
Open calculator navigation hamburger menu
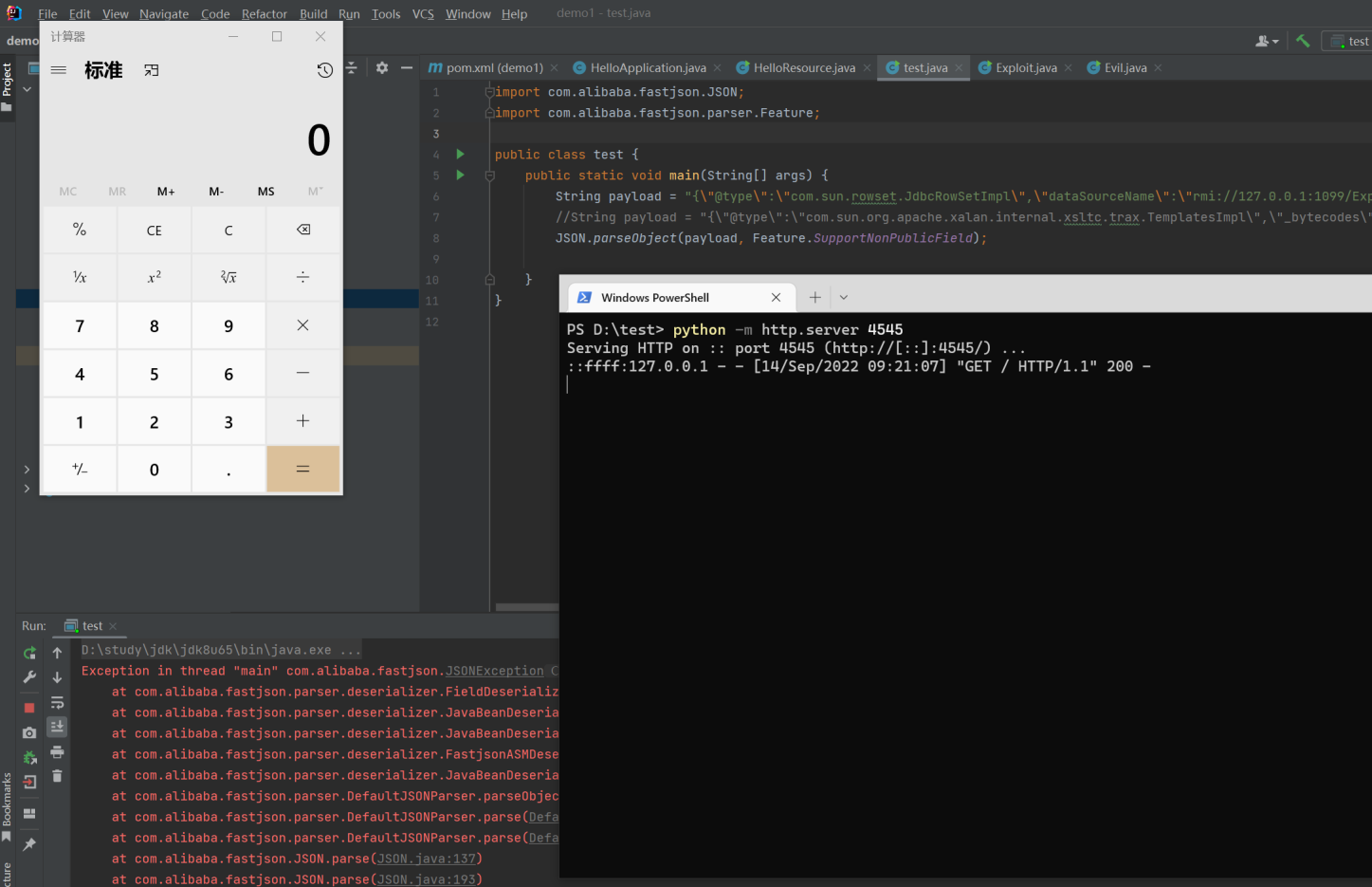(x=59, y=70)
